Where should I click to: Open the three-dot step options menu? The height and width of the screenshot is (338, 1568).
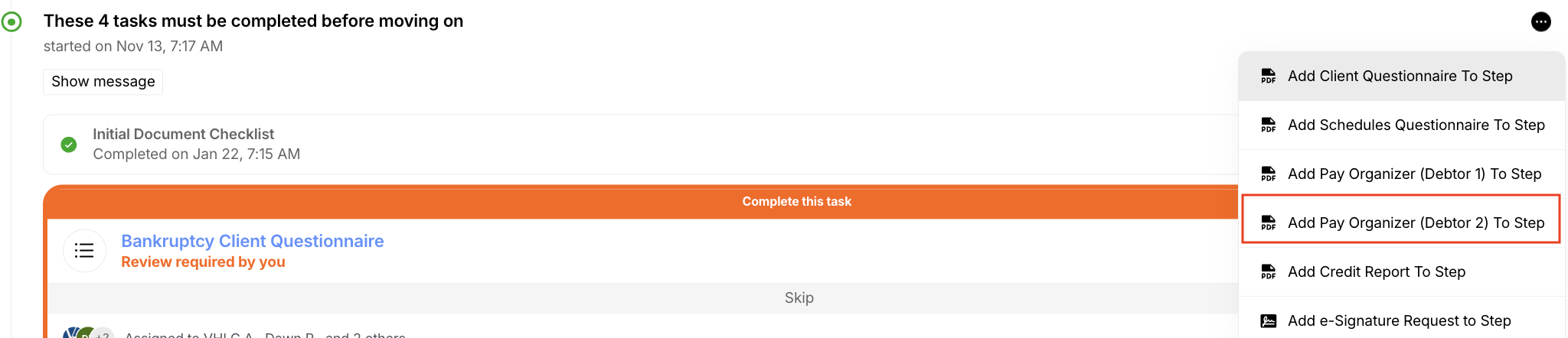(x=1540, y=22)
